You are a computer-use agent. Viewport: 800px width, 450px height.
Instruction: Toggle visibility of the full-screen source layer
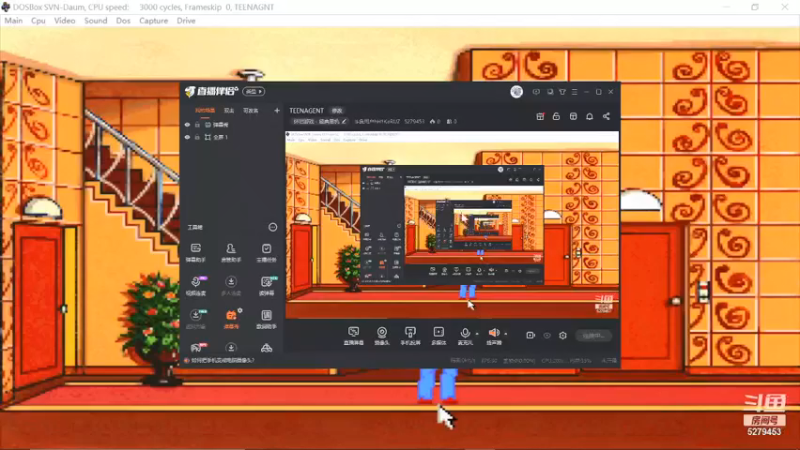pyautogui.click(x=187, y=137)
